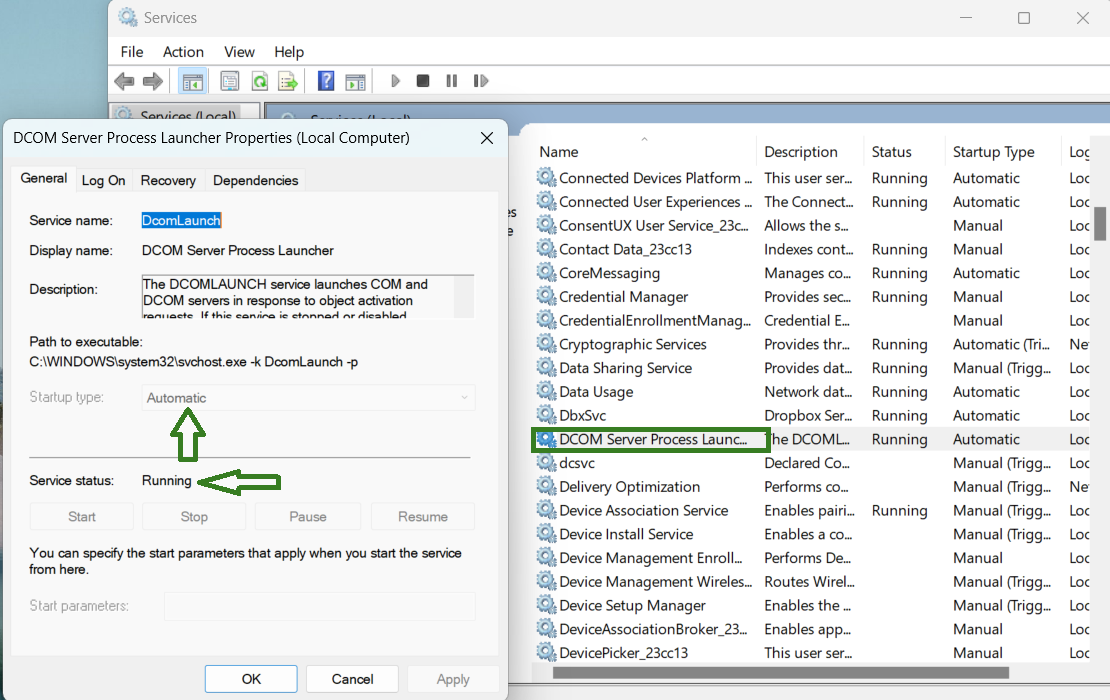Click the Refresh toolbar icon
This screenshot has width=1110, height=700.
(259, 81)
